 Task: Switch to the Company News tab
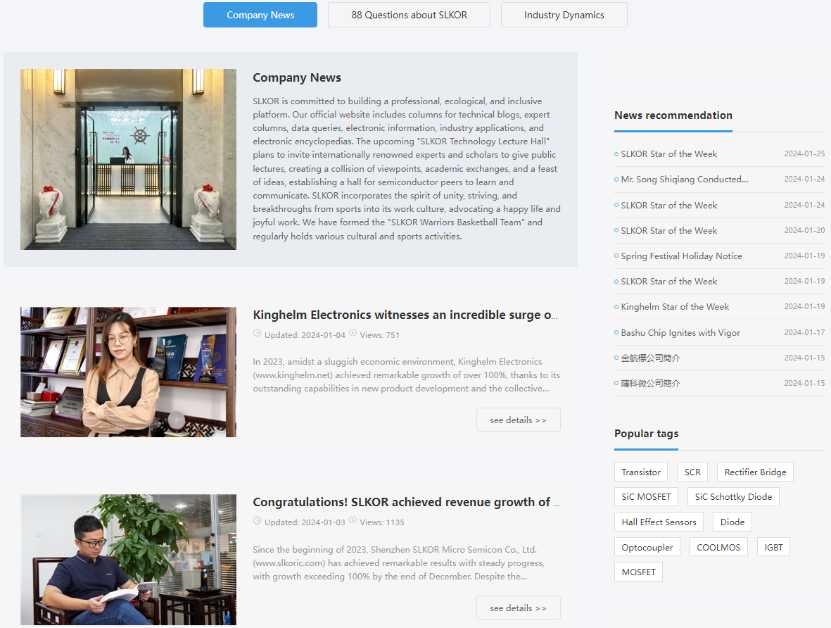pyautogui.click(x=260, y=15)
